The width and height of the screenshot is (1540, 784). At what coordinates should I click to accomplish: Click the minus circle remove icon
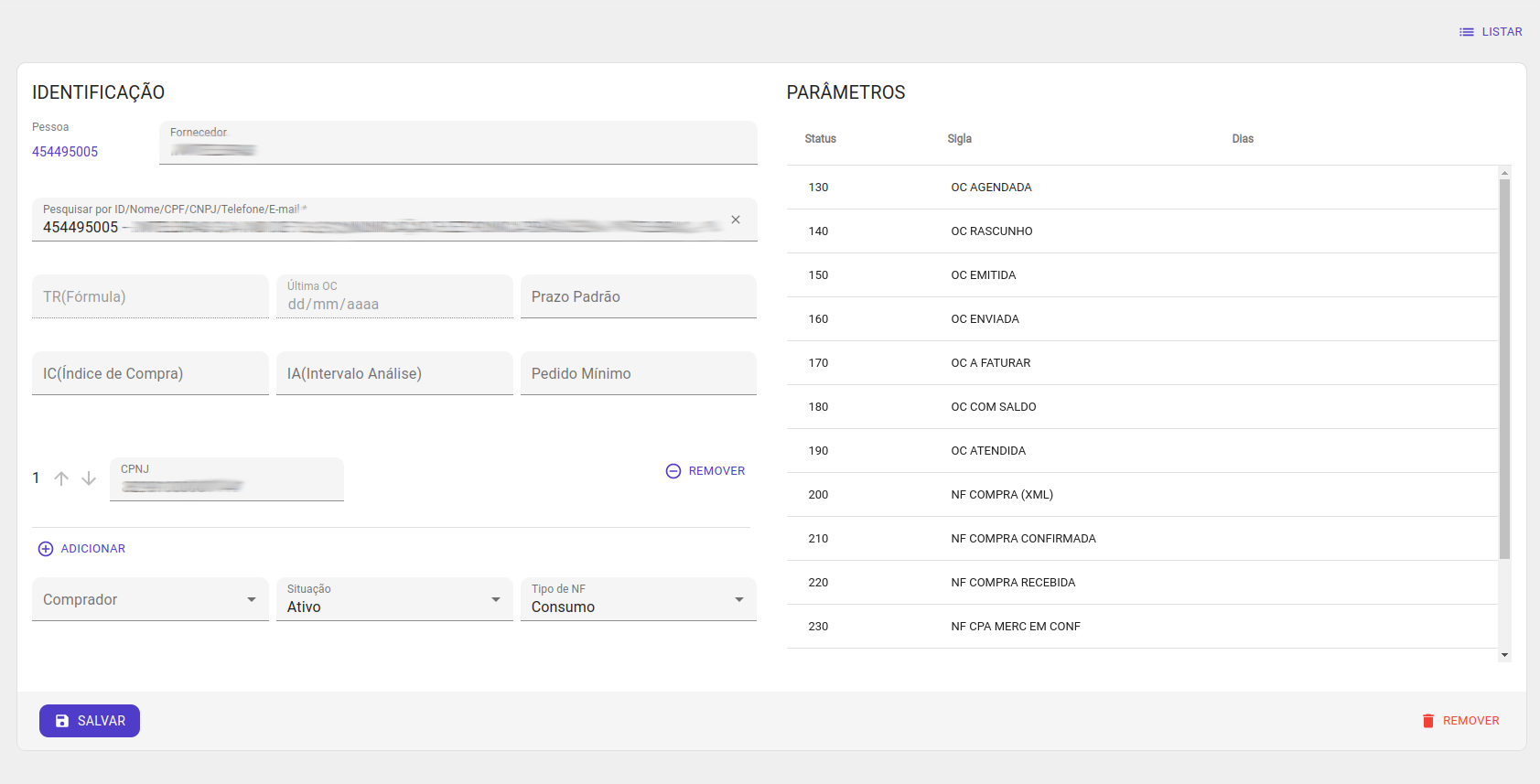(673, 471)
